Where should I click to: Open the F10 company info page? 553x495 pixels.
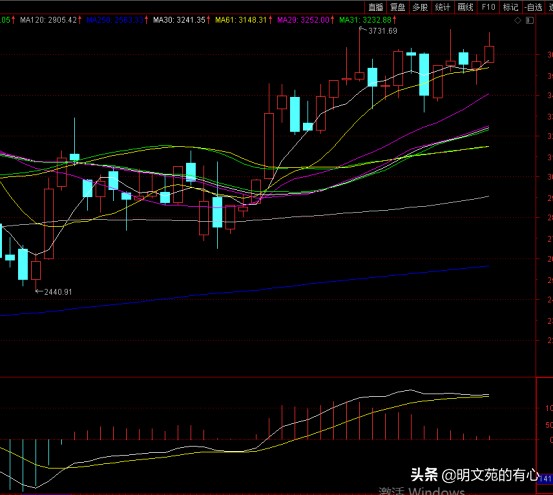[x=488, y=7]
